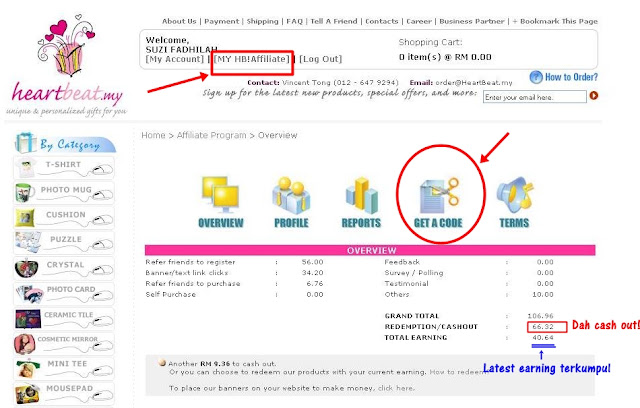Click the Banner/text link clicks value 34.20
Viewport: 640px width, 408px height.
313,273
